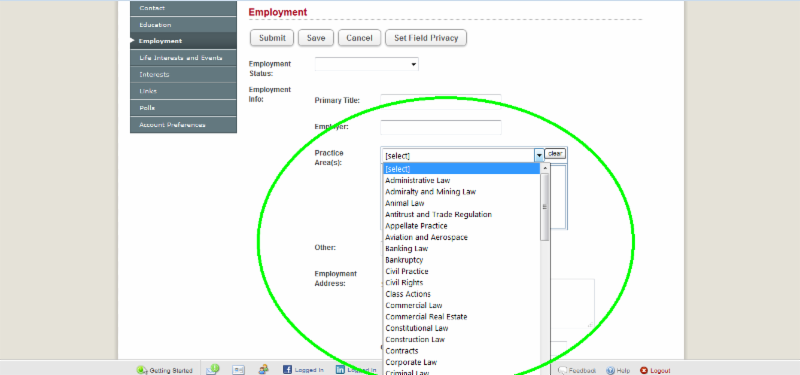Open the Polls sidebar section
The width and height of the screenshot is (800, 375).
(x=184, y=108)
